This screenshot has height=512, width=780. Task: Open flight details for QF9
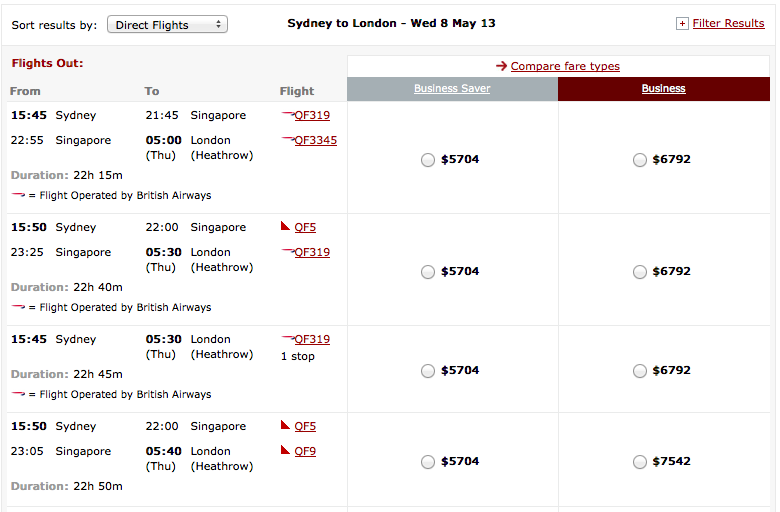pos(305,451)
